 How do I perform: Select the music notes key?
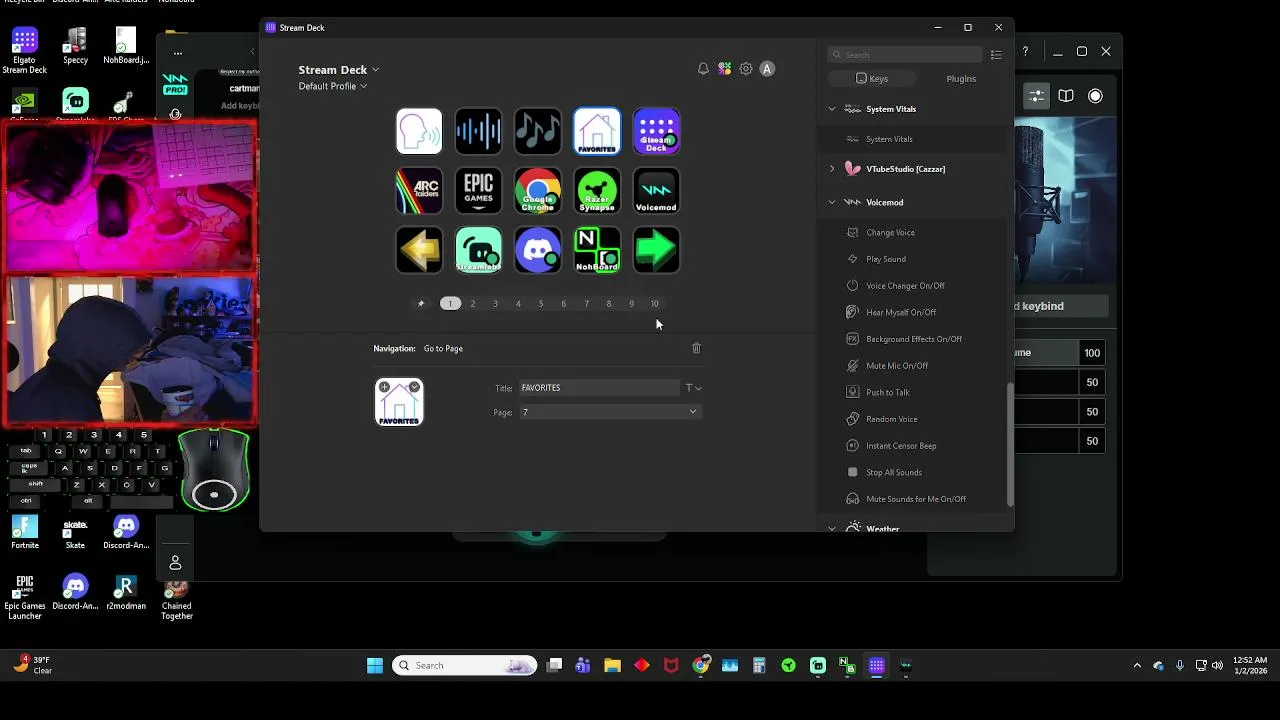(538, 131)
